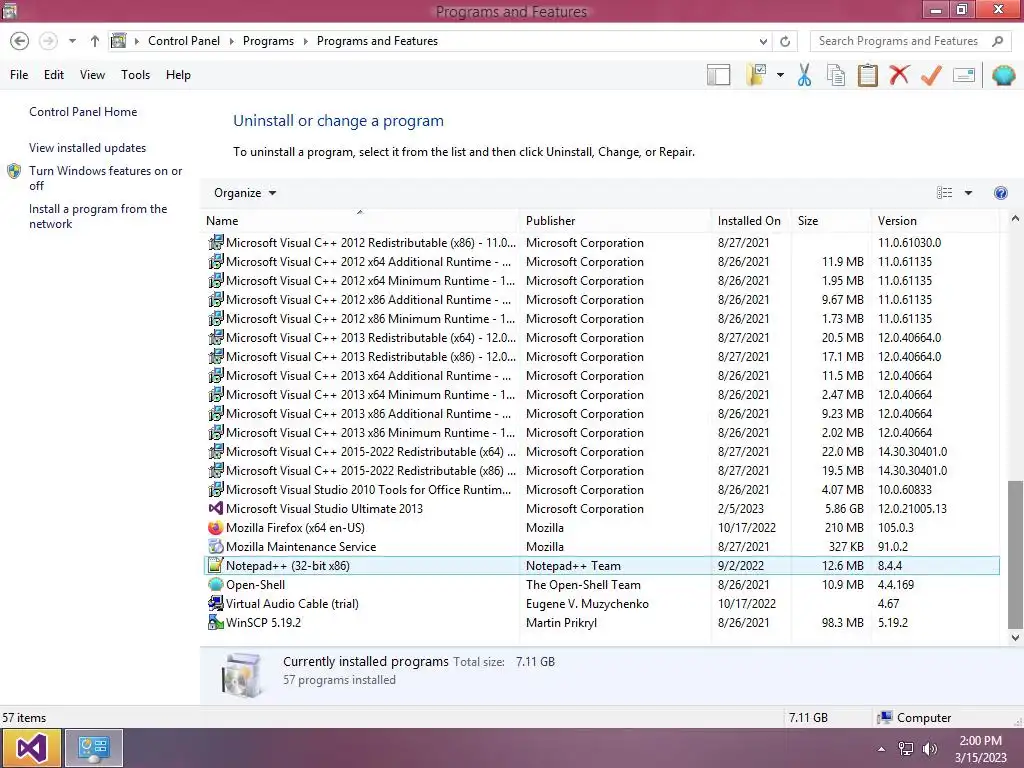Sort by the Size column header
Screen dimensions: 1024x768
[x=831, y=221]
